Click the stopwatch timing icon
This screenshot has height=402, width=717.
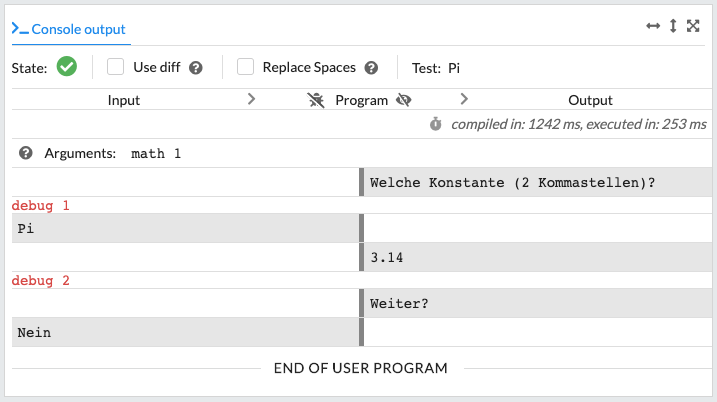click(435, 124)
